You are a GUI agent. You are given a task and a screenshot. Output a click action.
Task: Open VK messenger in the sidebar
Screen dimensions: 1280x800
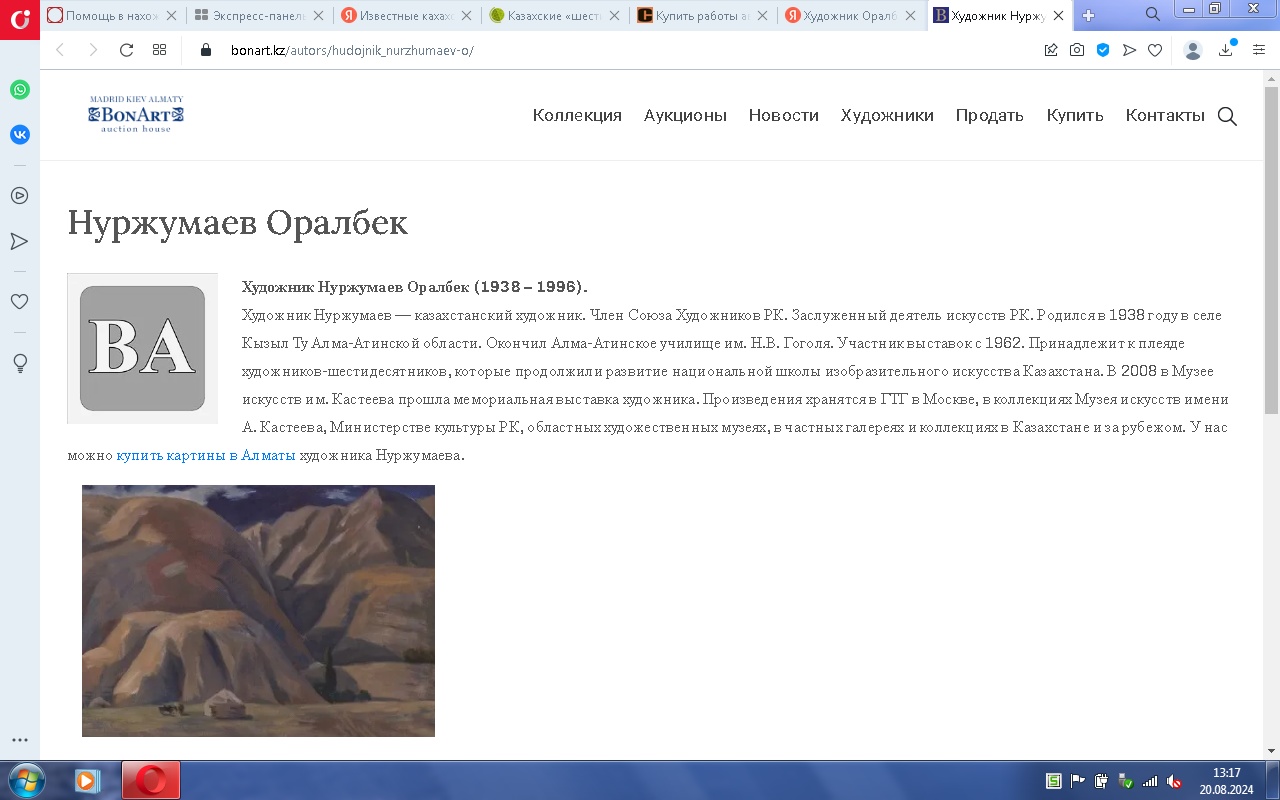click(x=20, y=135)
